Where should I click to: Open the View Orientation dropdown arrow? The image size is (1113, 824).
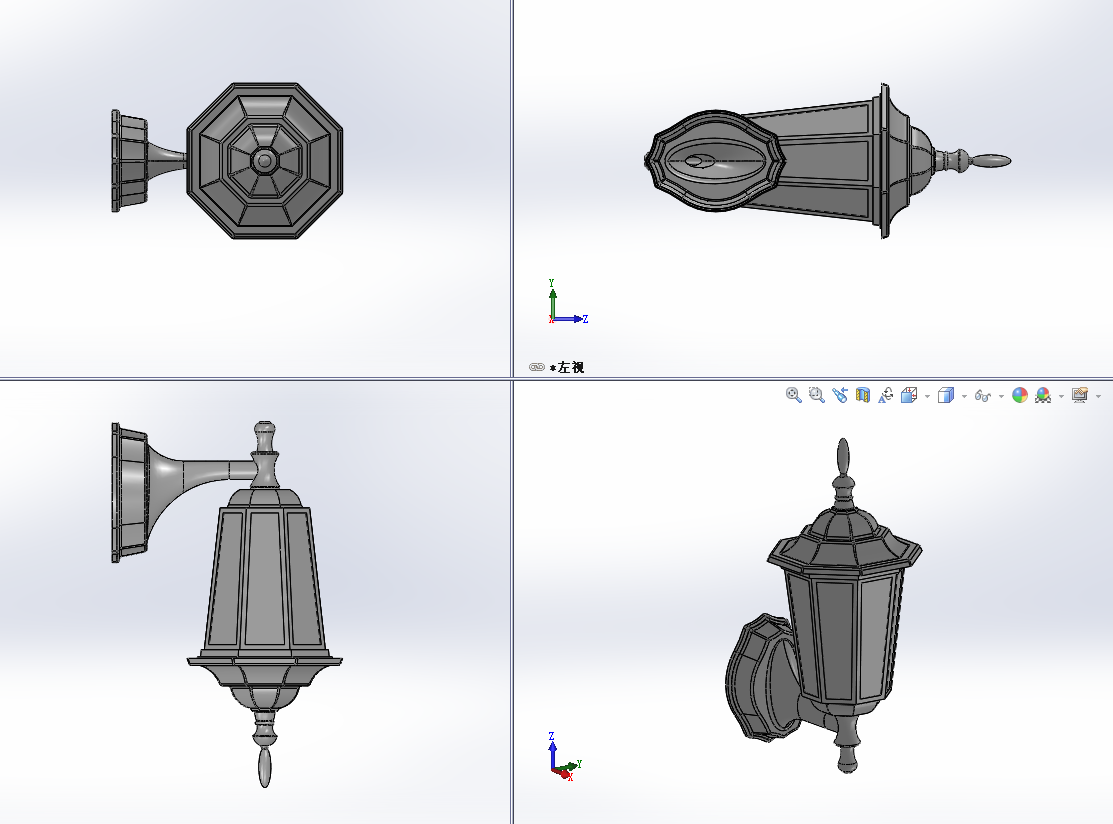(927, 396)
